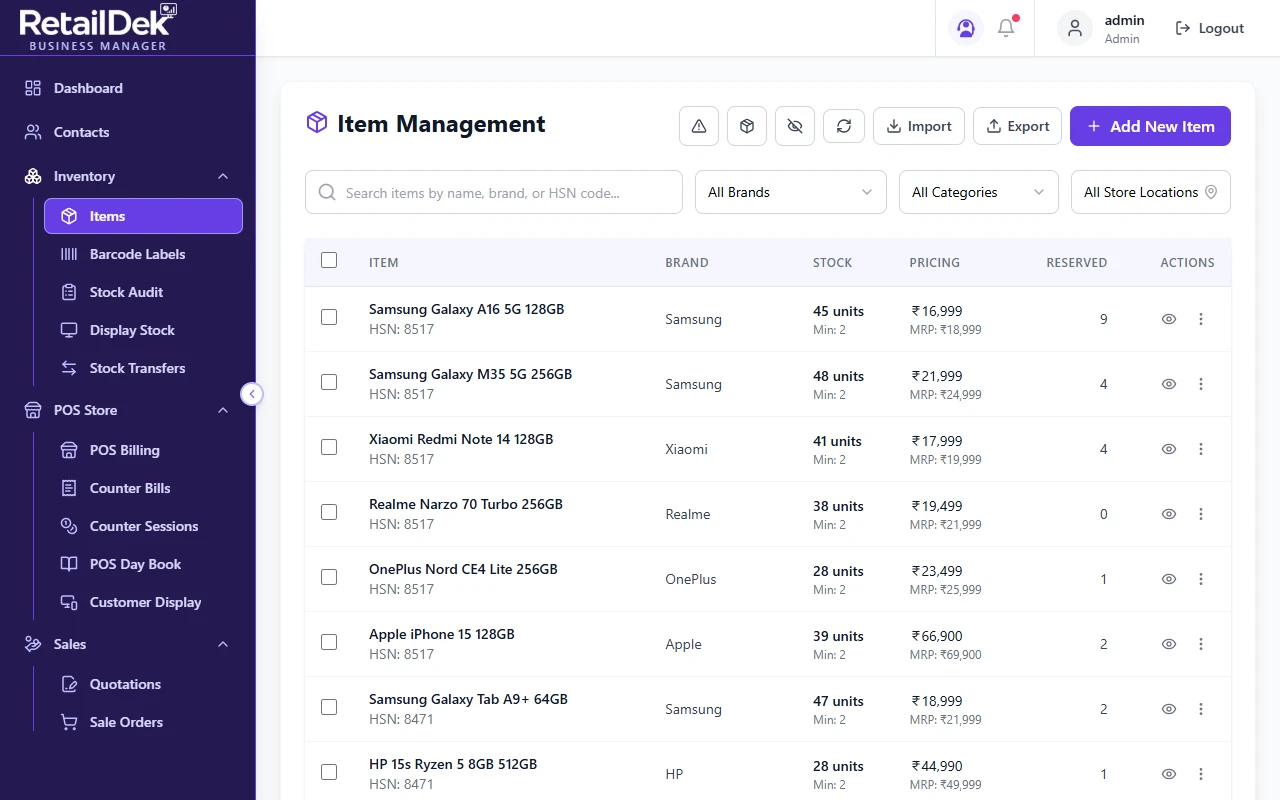1280x800 pixels.
Task: View Xiaomi Redmi Note 14 eye icon
Action: coord(1168,449)
